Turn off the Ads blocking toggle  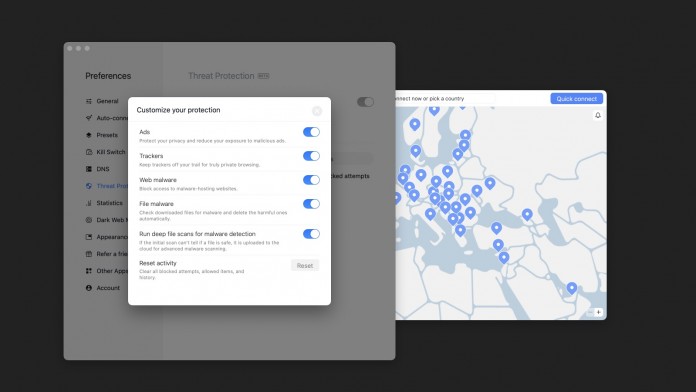click(311, 132)
